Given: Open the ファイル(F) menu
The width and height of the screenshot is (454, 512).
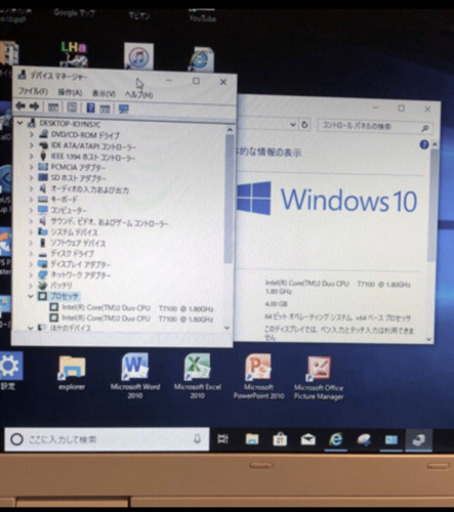Looking at the screenshot, I should [33, 91].
